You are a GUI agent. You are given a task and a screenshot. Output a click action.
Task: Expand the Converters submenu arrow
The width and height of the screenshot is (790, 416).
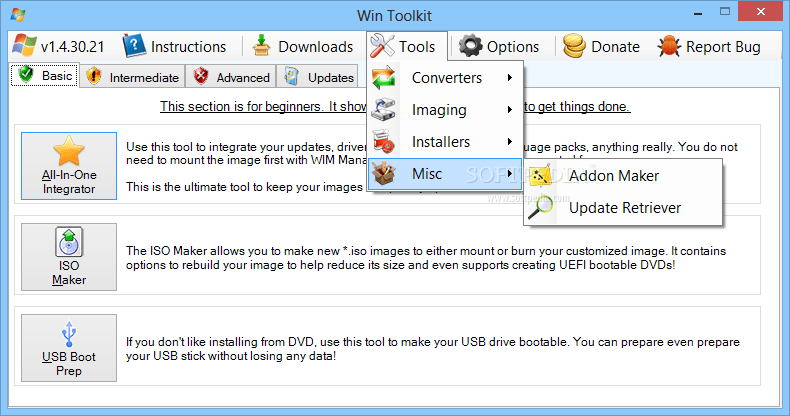[x=510, y=78]
